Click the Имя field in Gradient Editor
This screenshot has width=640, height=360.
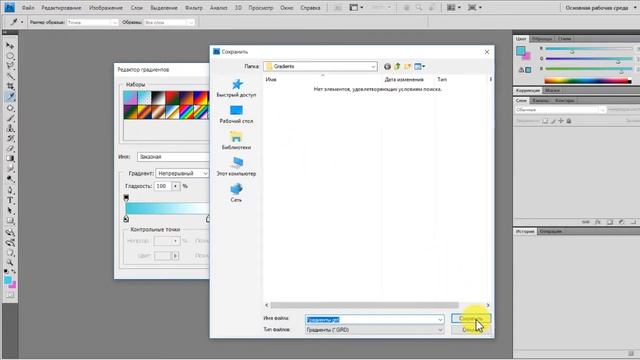point(173,157)
